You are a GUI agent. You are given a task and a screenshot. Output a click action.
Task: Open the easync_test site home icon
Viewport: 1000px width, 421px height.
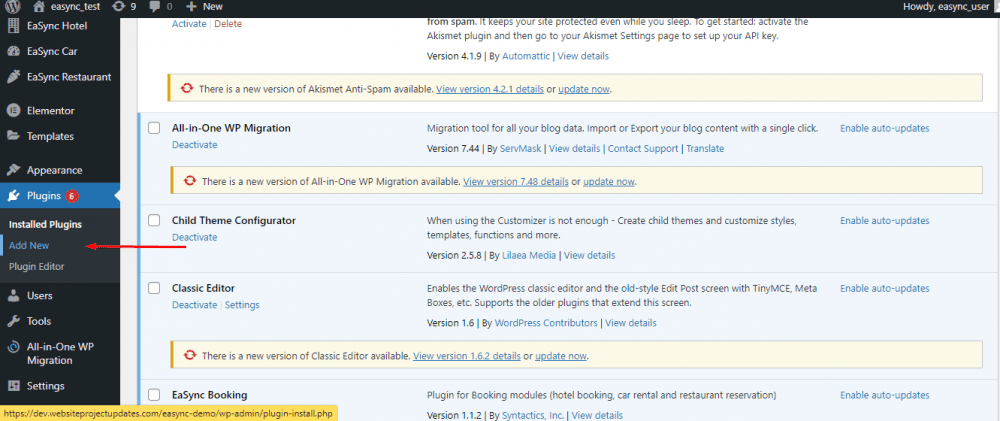tap(39, 6)
